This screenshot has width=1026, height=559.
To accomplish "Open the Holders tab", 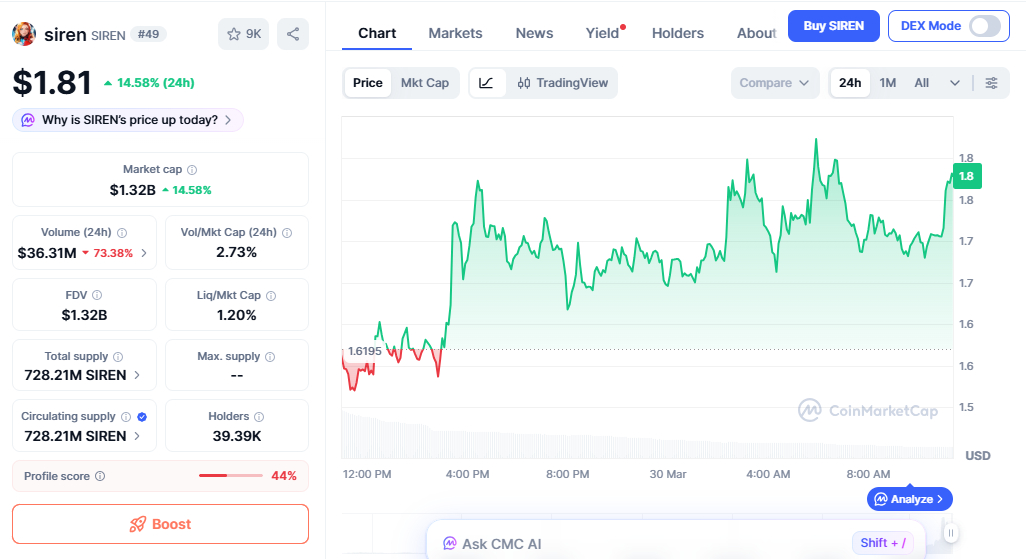I will pyautogui.click(x=678, y=33).
